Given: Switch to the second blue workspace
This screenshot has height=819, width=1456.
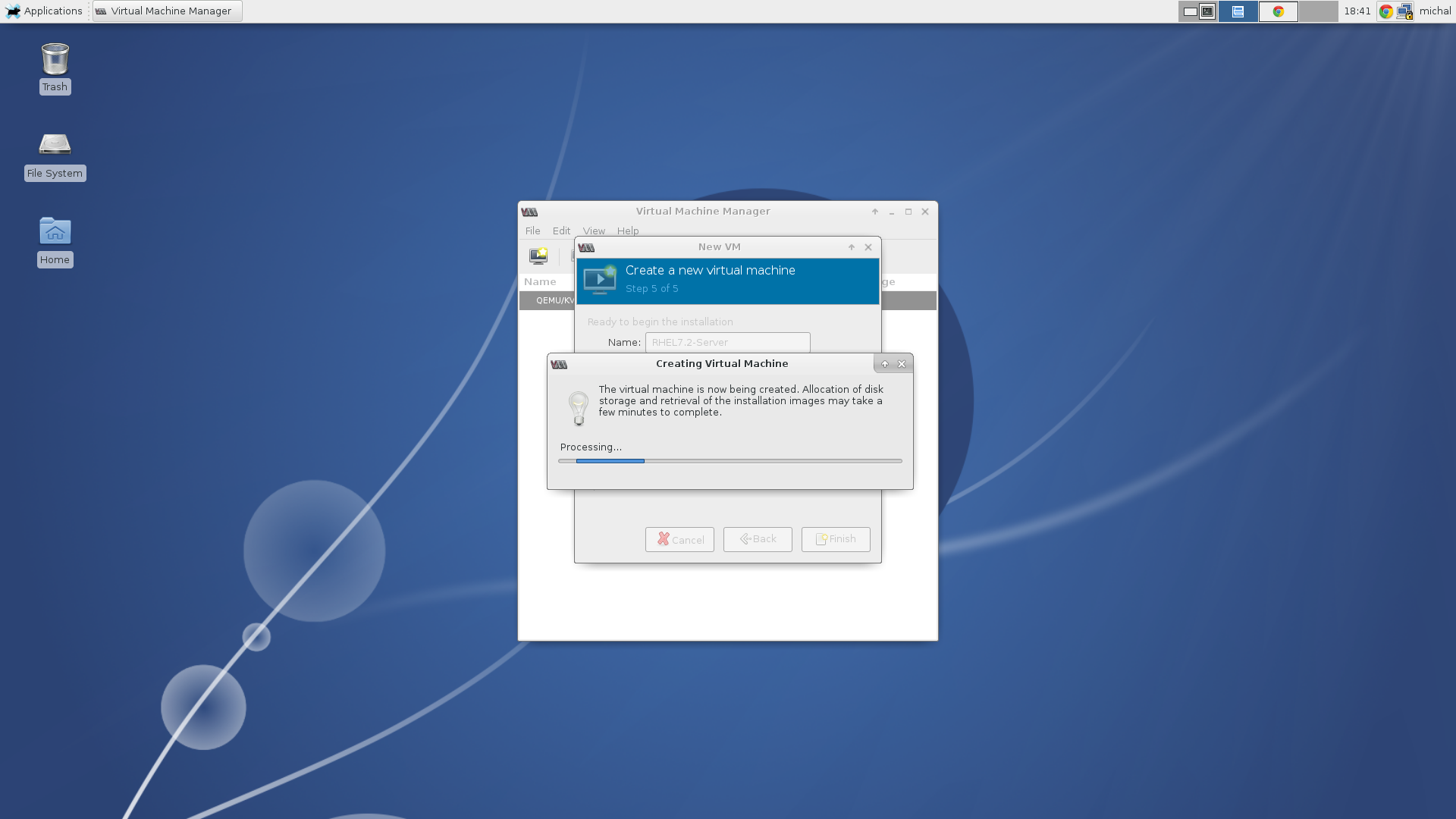Looking at the screenshot, I should 1238,11.
